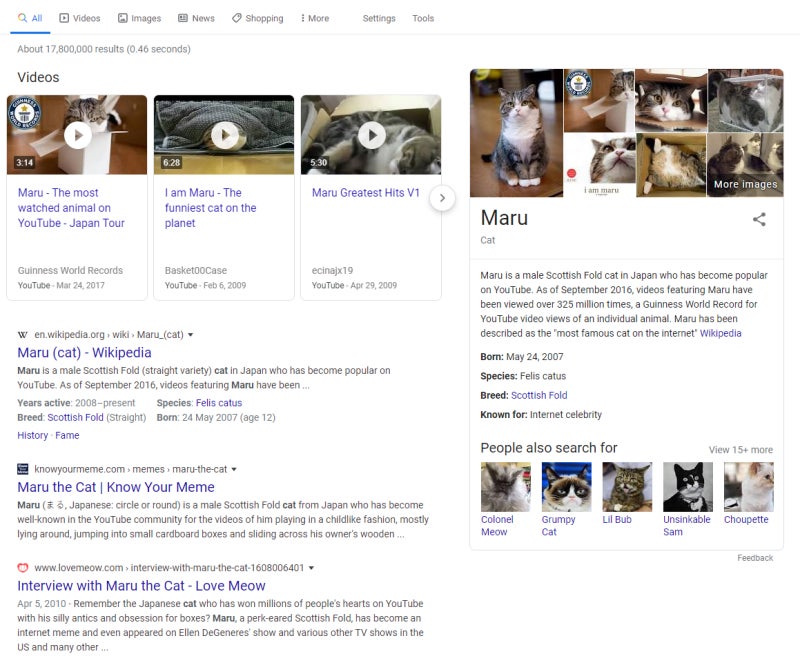Viewport: 800px width, 665px height.
Task: Expand the Wikipedia result URL dropdown arrow
Action: [x=191, y=335]
